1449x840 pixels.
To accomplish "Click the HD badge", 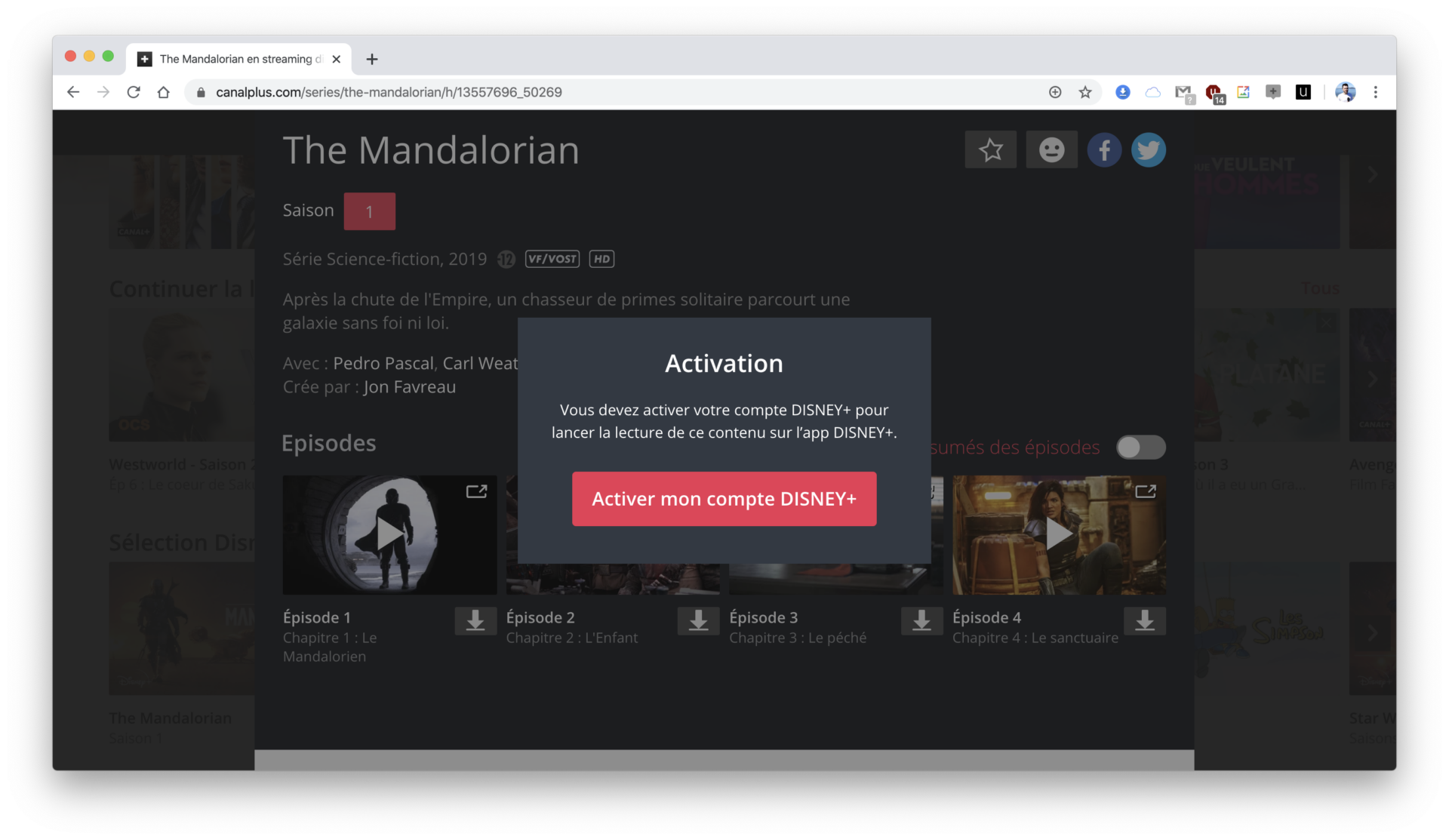I will click(601, 259).
